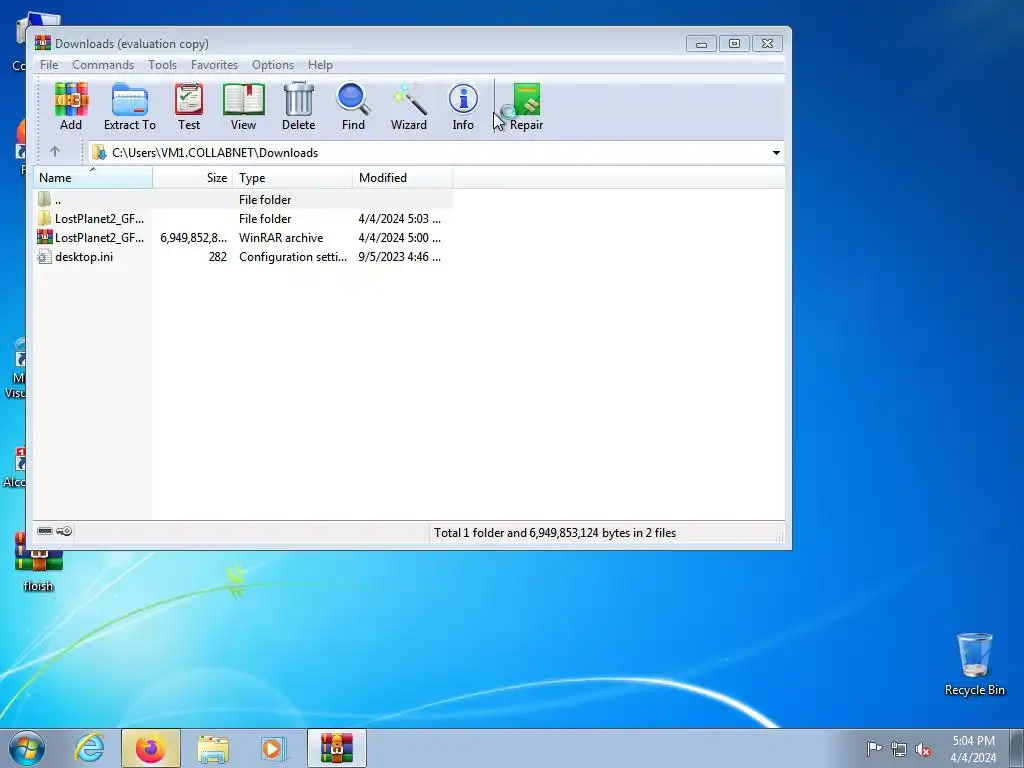The width and height of the screenshot is (1024, 768).
Task: Click the Action Center flag tray icon
Action: coord(874,748)
